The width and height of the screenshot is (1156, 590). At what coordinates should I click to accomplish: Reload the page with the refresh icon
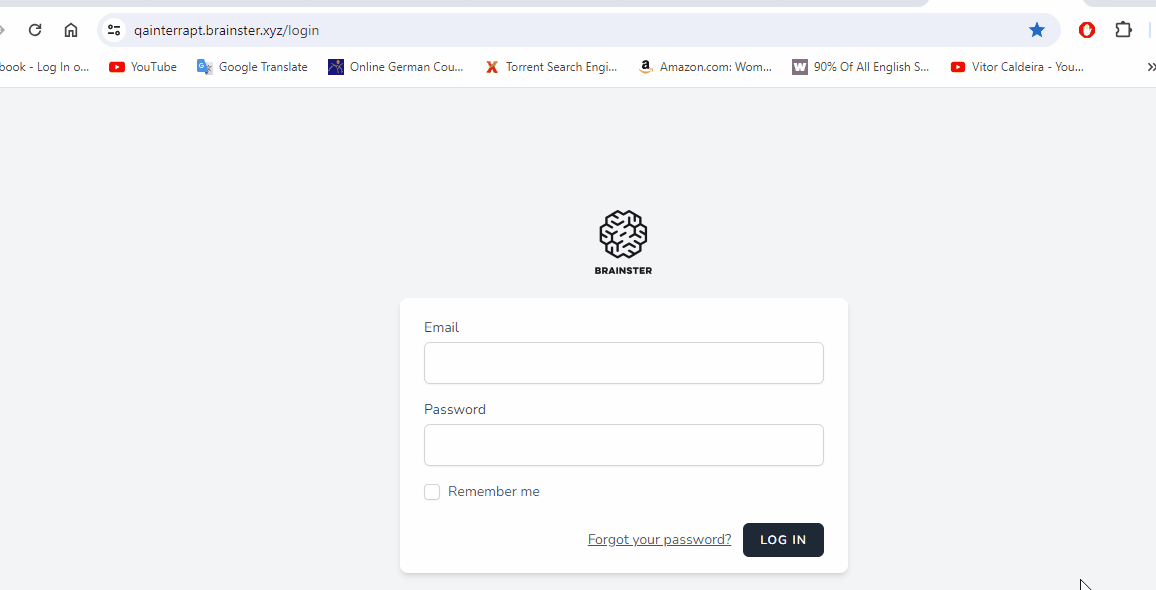[35, 30]
